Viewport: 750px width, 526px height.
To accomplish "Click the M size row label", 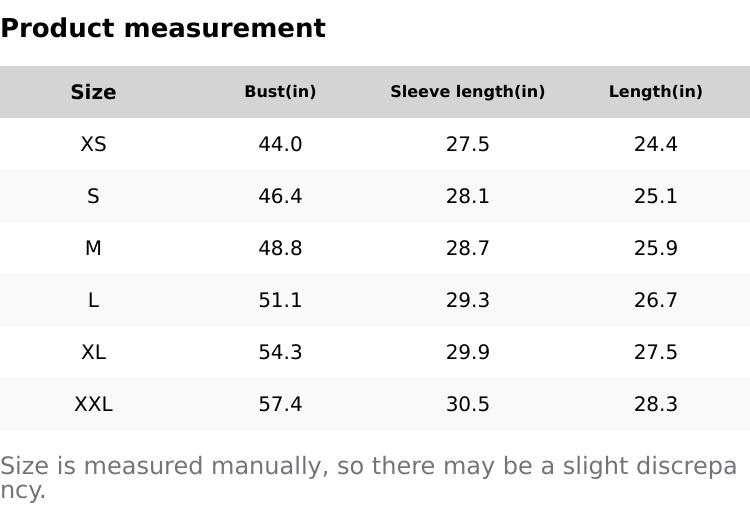I will pyautogui.click(x=93, y=248).
